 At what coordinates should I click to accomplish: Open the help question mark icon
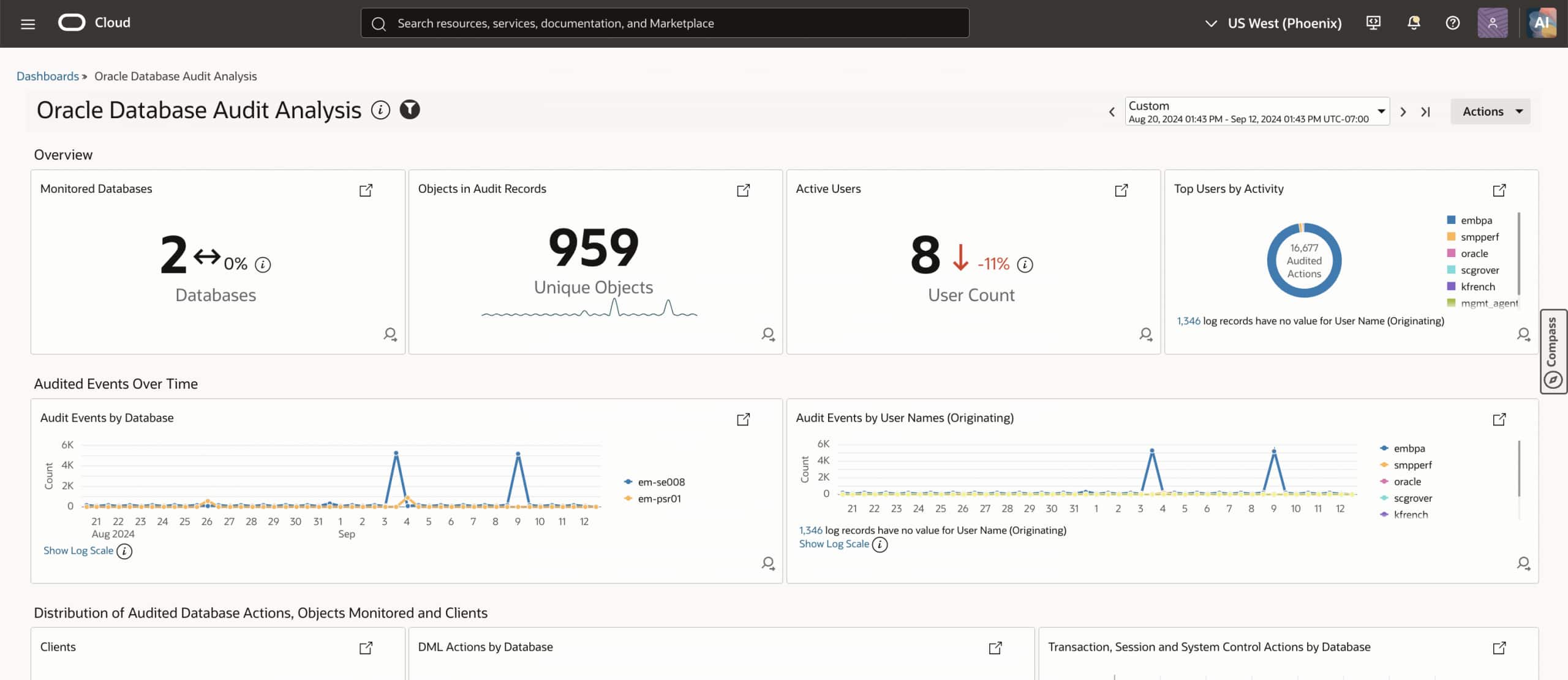coord(1453,23)
